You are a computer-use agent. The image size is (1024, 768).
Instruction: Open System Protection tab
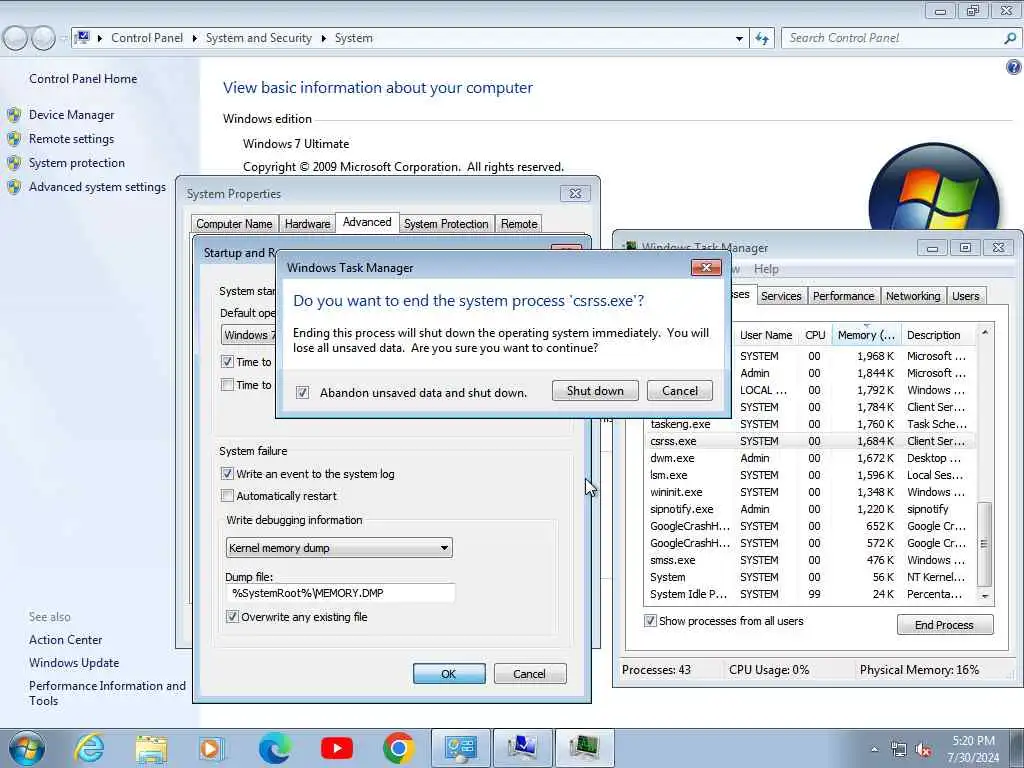[x=446, y=223]
